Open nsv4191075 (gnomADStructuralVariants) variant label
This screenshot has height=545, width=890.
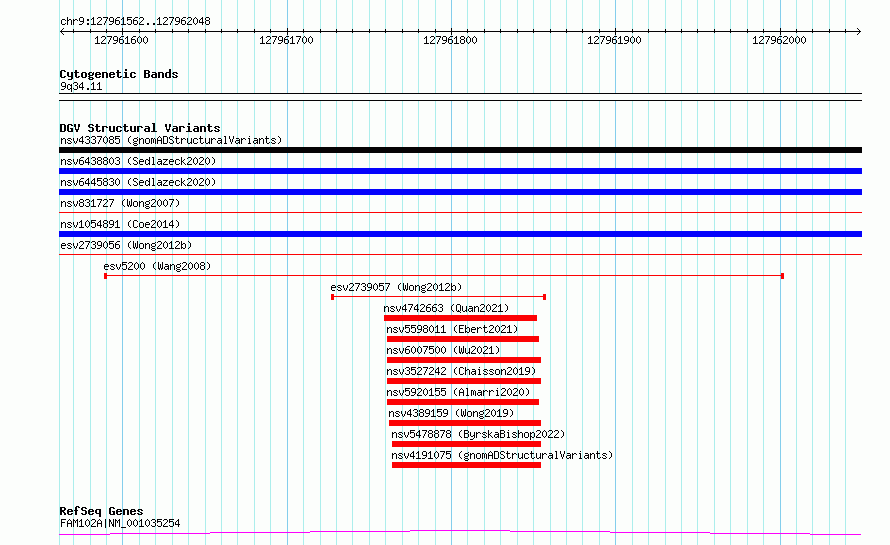tap(502, 455)
